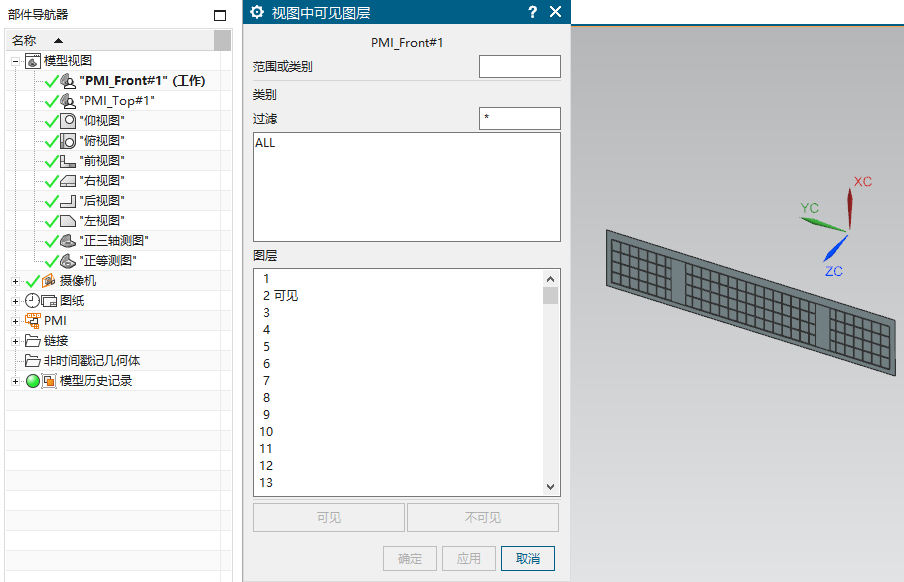Click the layer list scroll-up arrow

[551, 279]
